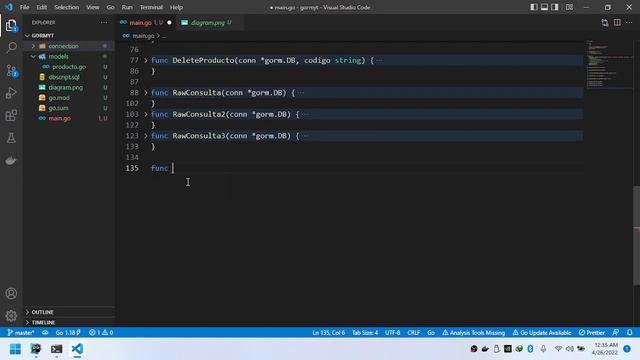The height and width of the screenshot is (360, 640).
Task: Open the Terminal menu
Action: 151,7
